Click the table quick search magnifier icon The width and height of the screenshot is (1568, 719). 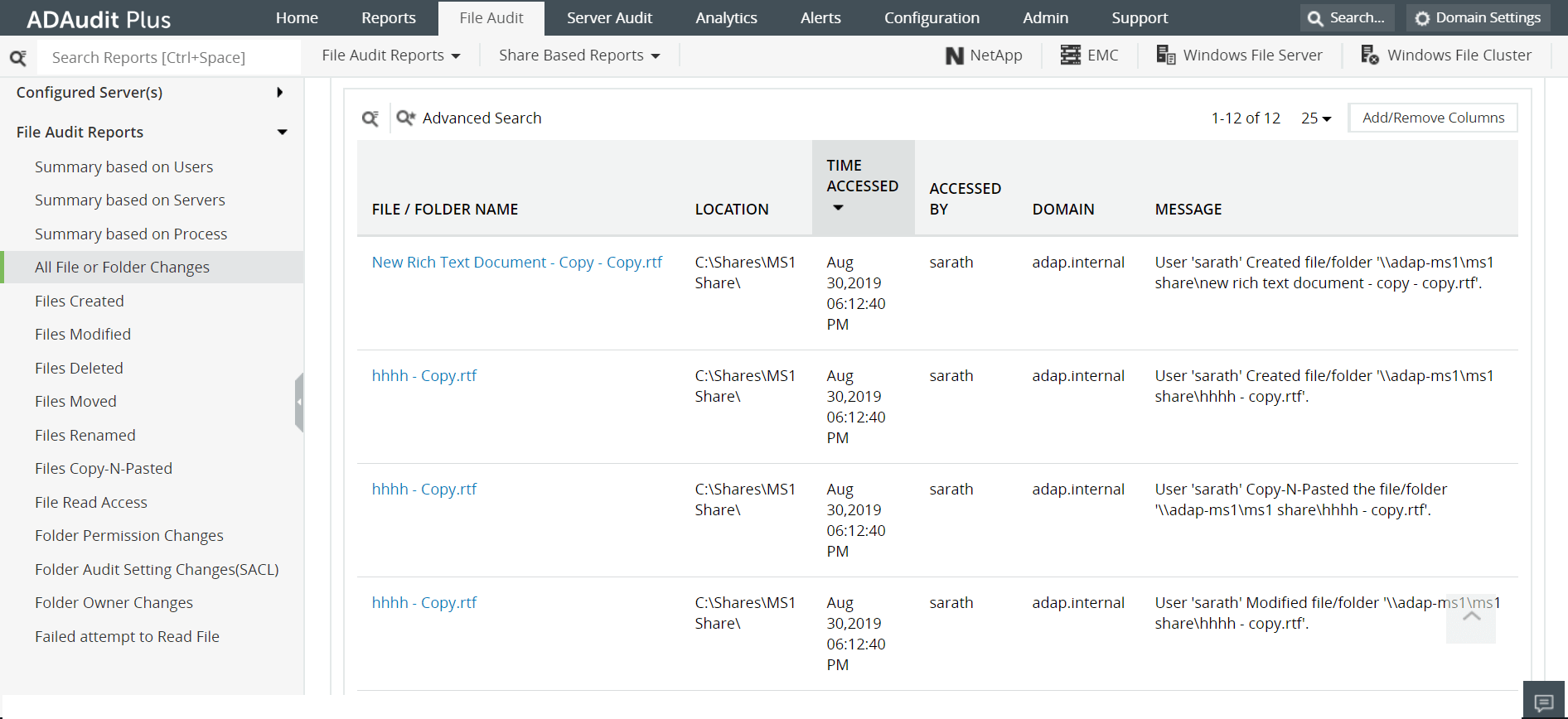[370, 118]
